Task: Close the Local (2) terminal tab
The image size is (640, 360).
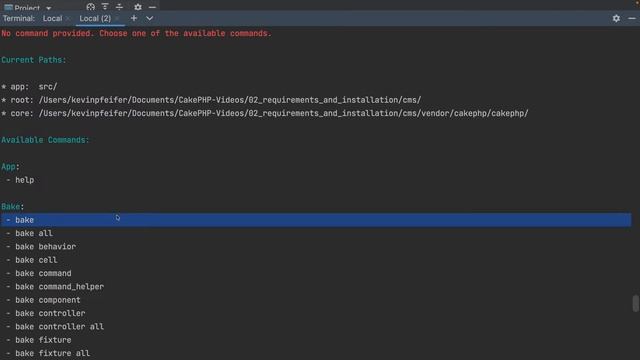Action: coord(117,19)
